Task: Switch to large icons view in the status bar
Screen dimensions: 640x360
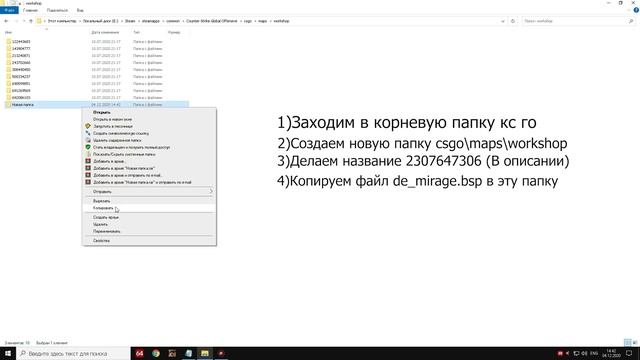Action: pos(635,342)
